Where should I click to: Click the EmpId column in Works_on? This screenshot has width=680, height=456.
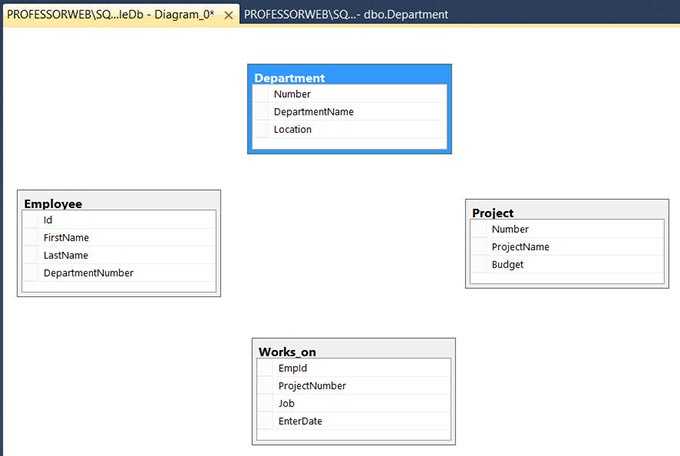[x=293, y=368]
